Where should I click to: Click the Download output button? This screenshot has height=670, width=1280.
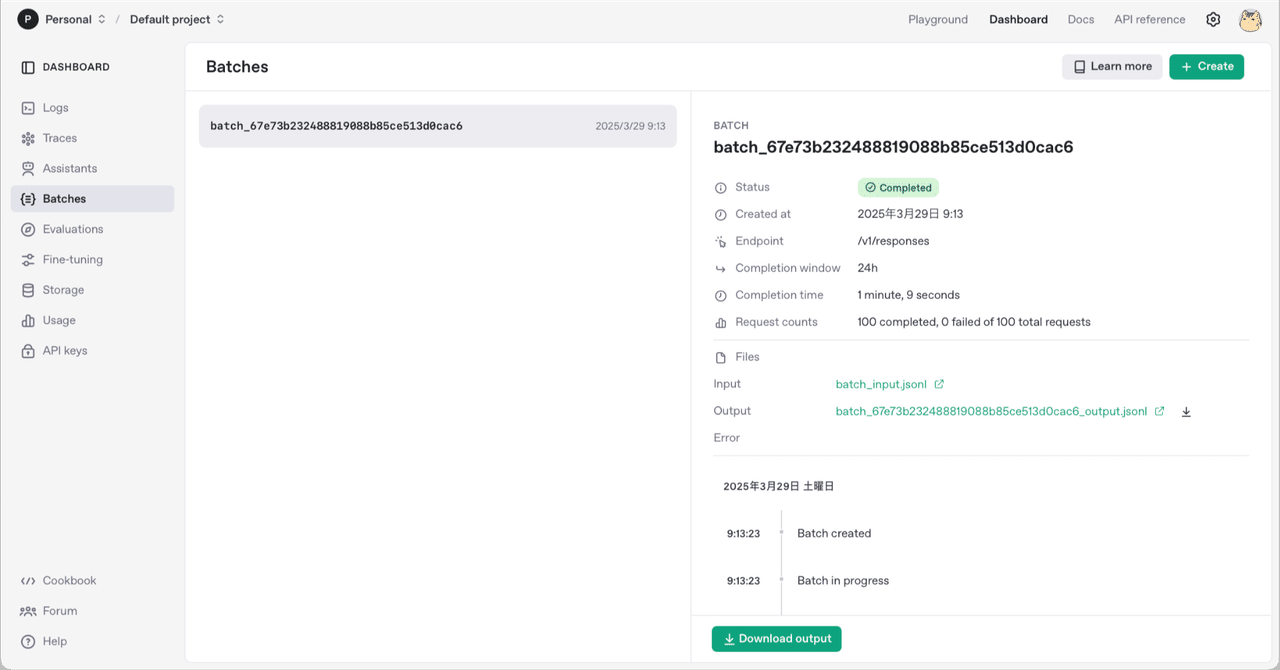tap(776, 638)
